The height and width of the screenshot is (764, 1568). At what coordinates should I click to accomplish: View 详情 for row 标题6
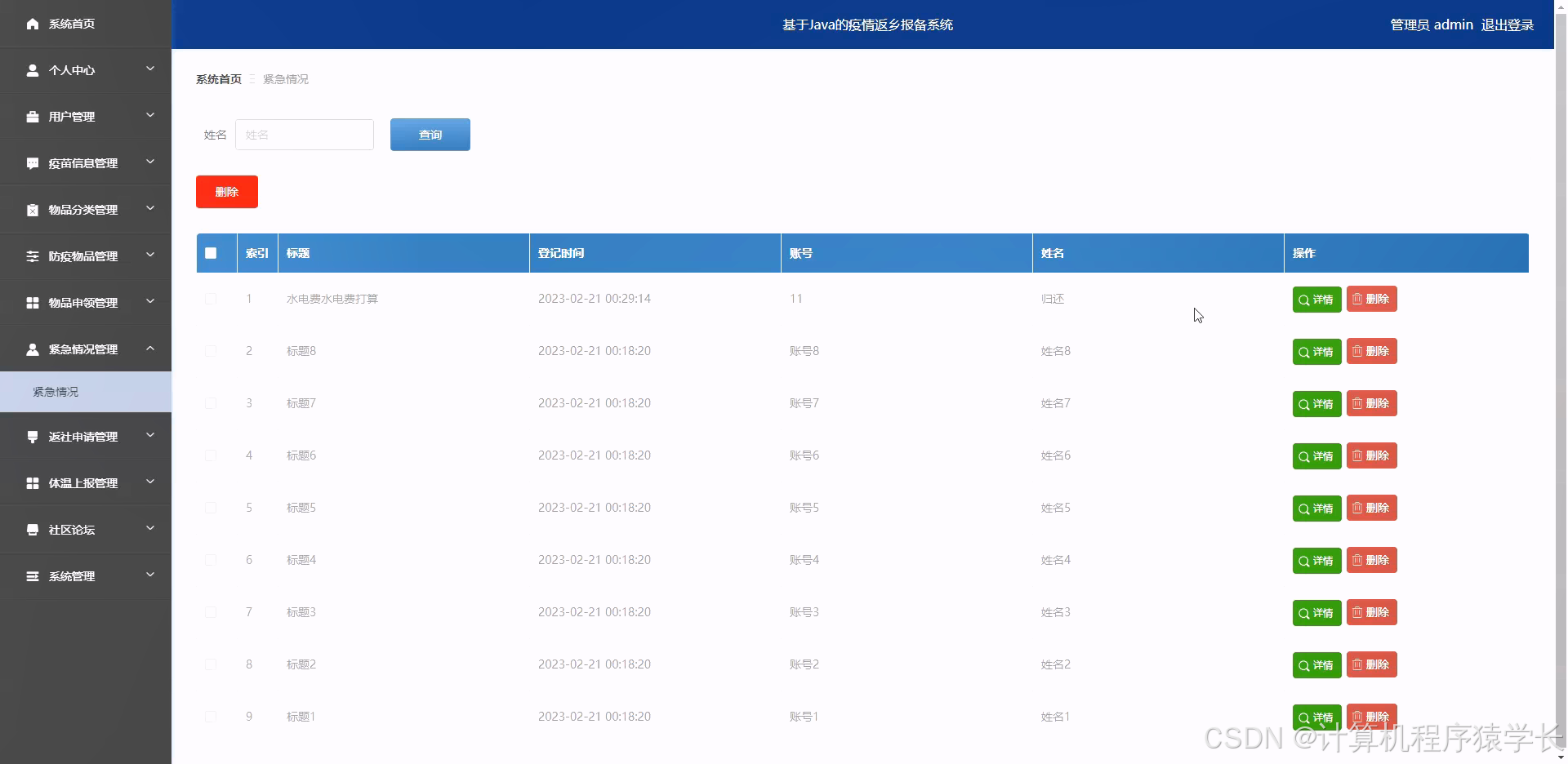tap(1316, 456)
